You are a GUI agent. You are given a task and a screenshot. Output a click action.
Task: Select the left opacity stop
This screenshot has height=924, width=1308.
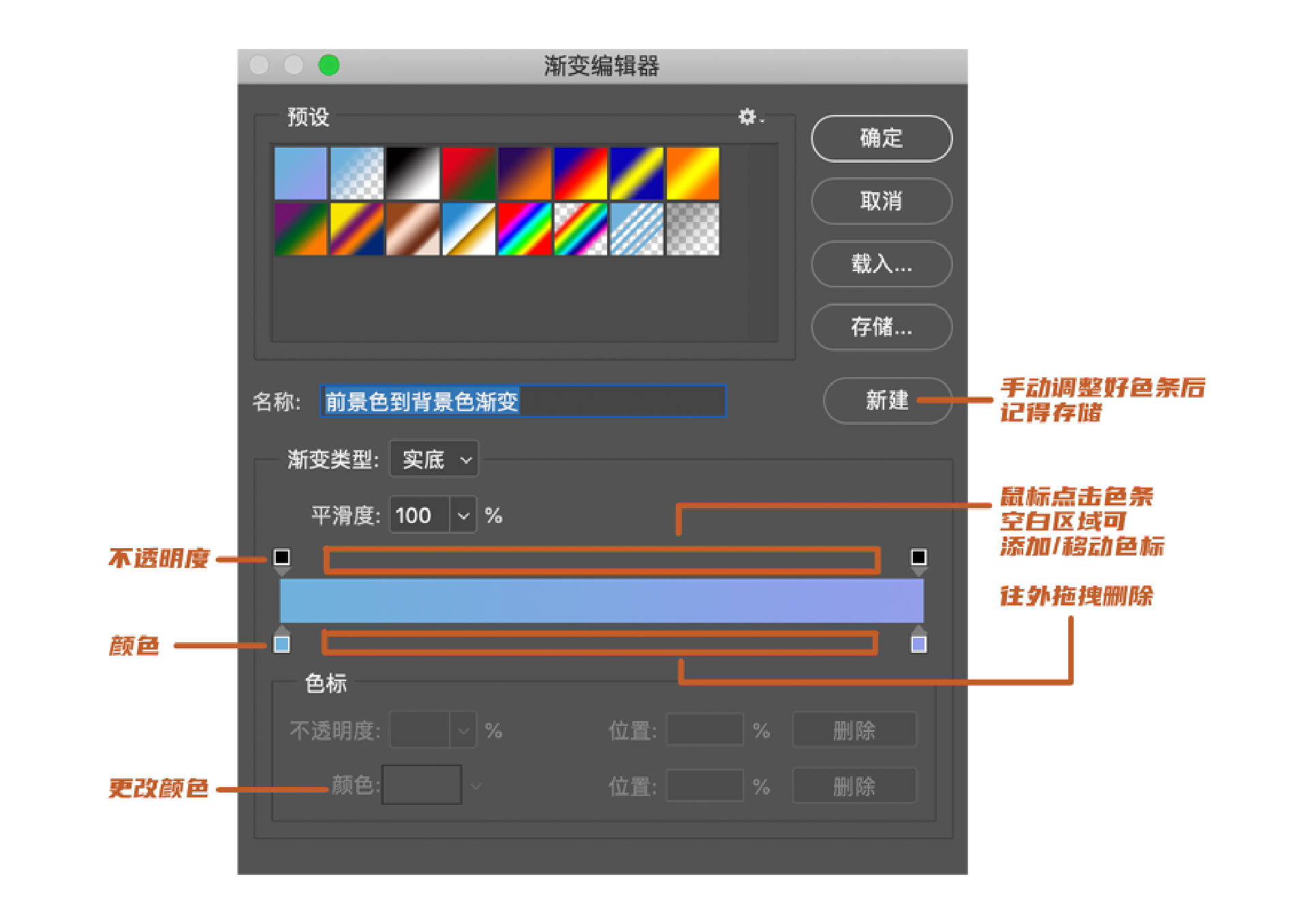coord(281,561)
